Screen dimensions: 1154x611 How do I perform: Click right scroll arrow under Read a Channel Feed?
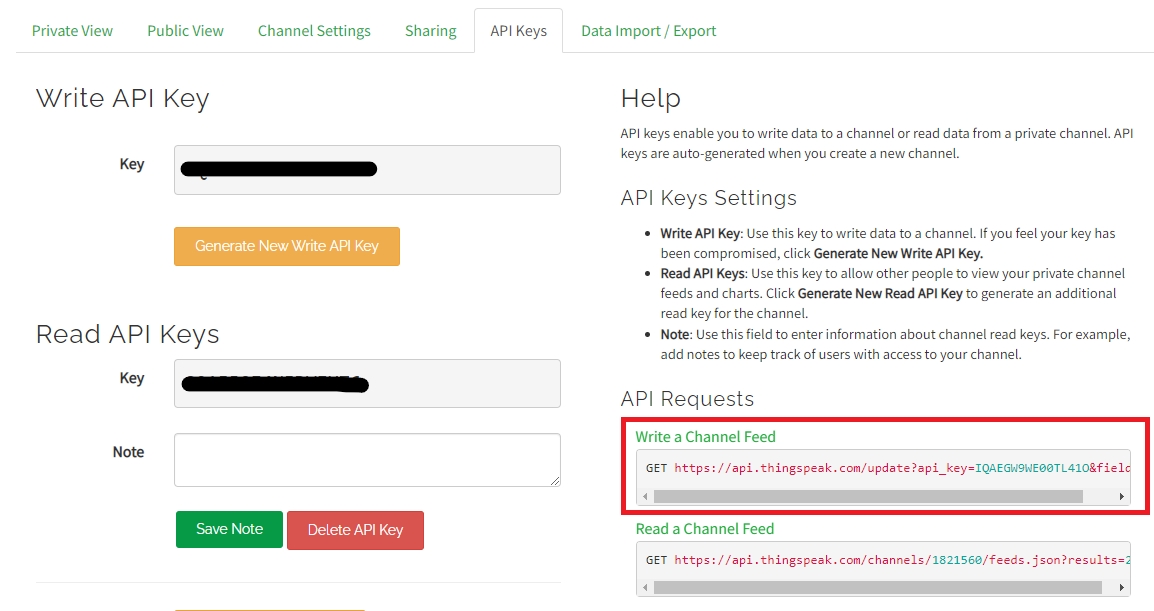coord(1121,588)
